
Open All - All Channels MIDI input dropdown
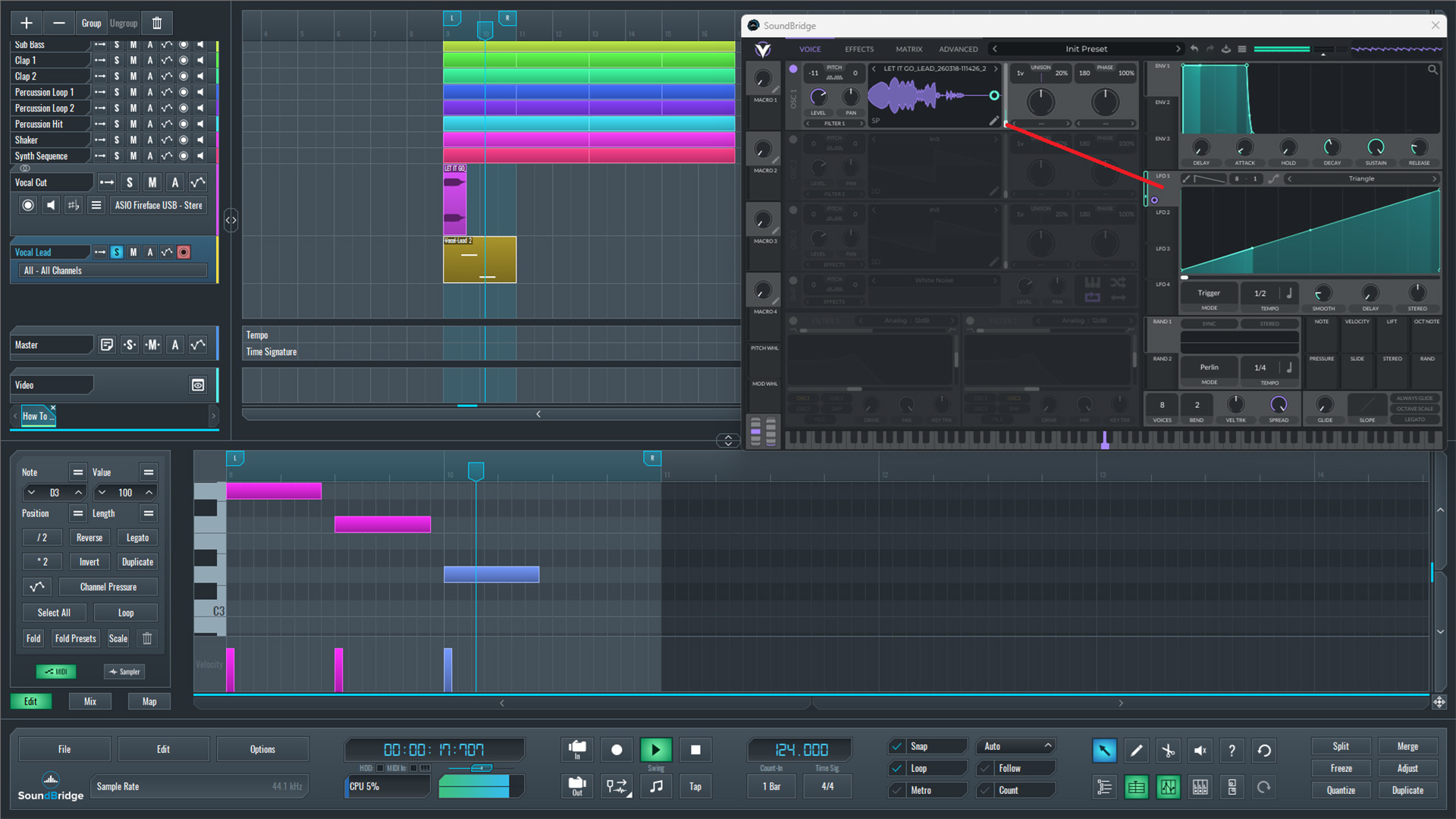click(x=112, y=271)
